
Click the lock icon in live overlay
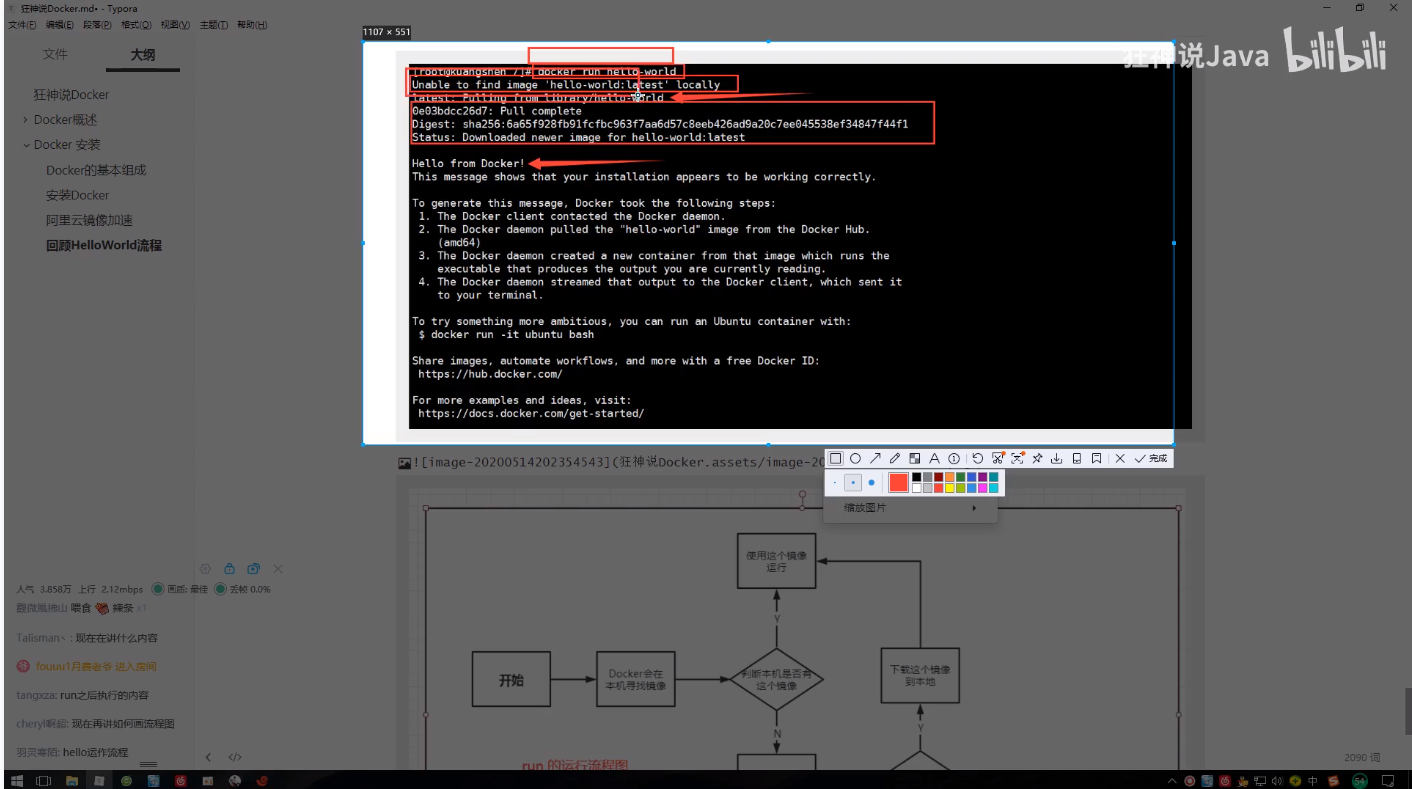point(229,568)
